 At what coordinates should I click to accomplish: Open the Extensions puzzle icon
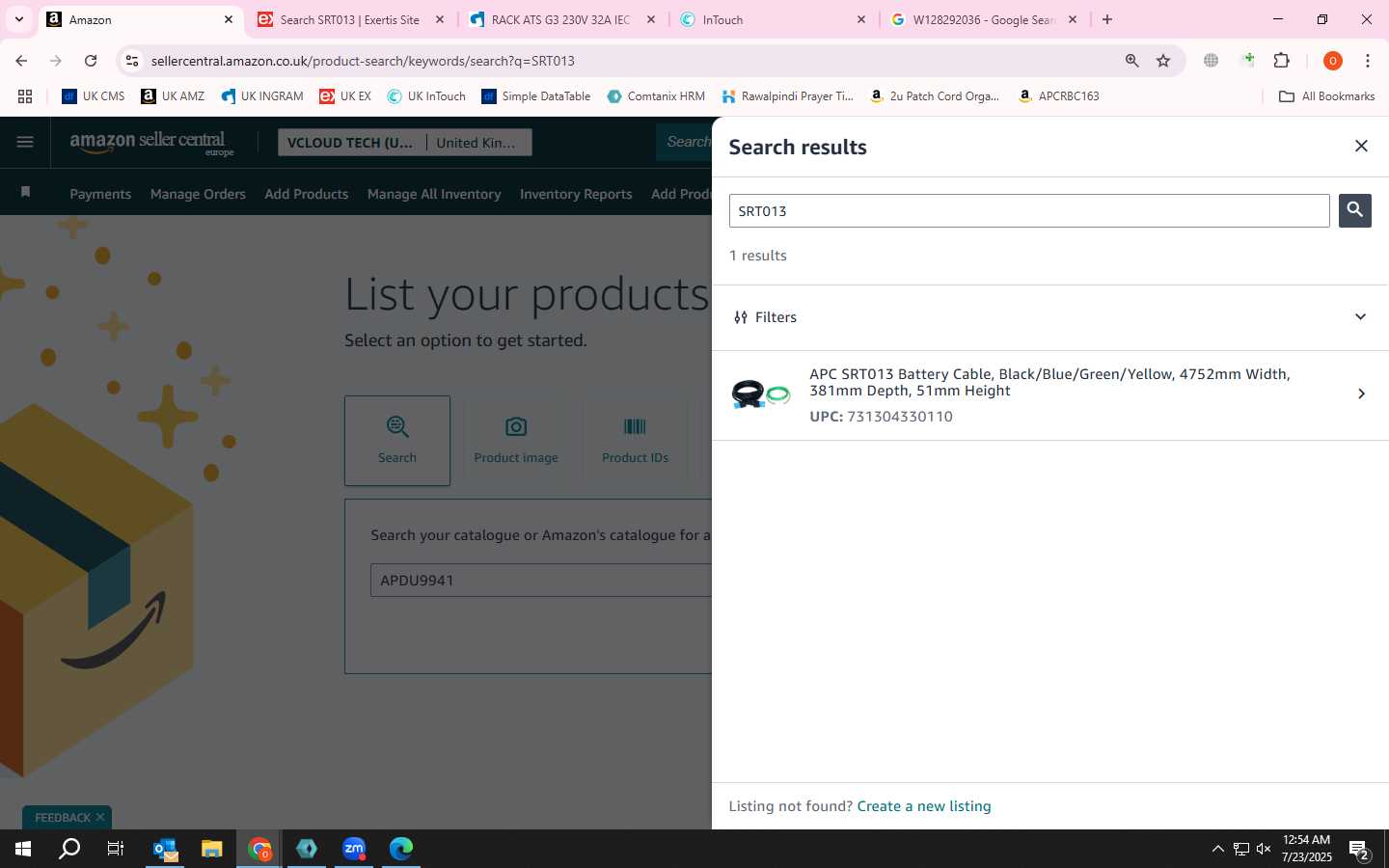pyautogui.click(x=1282, y=61)
